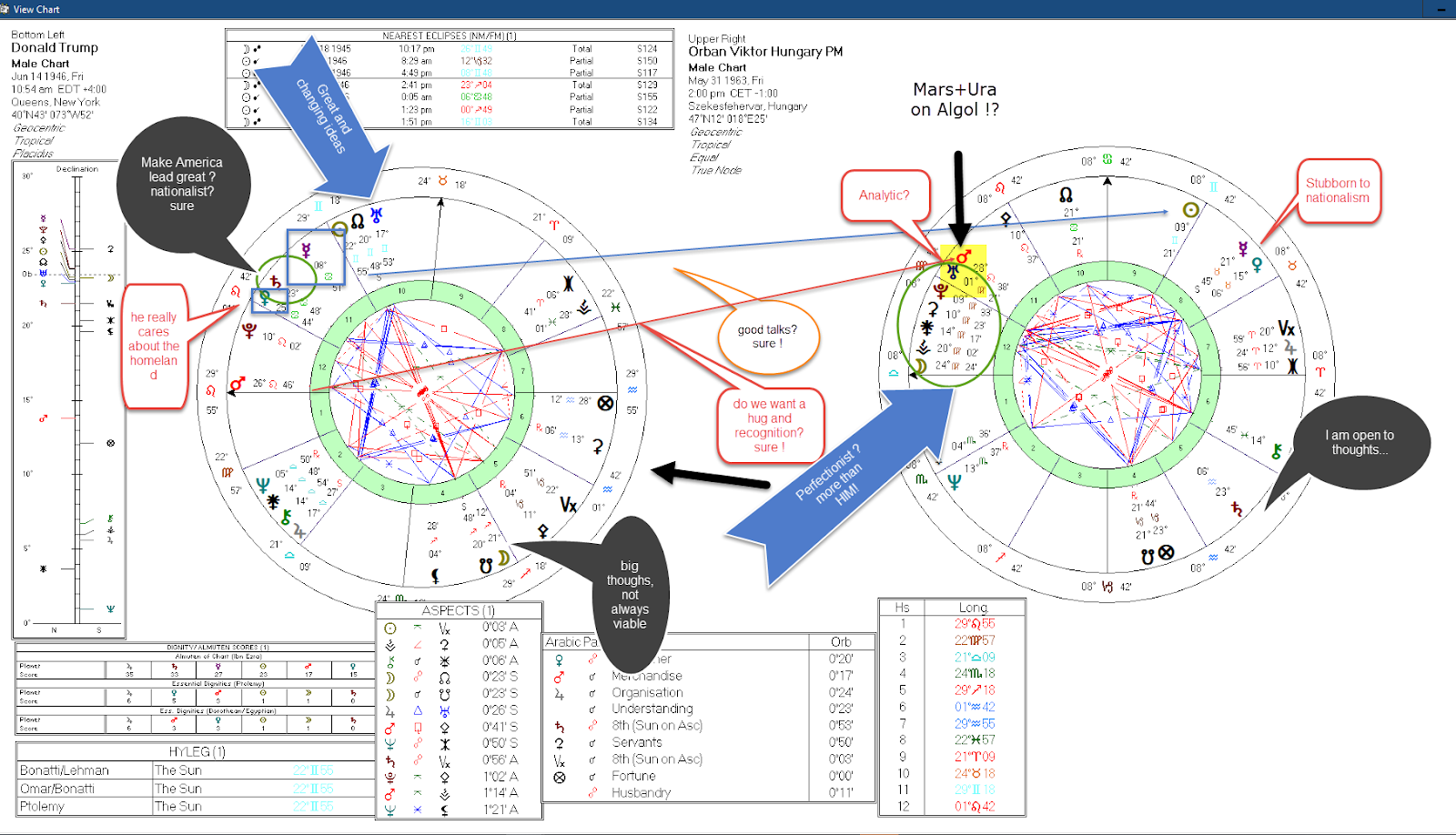The image size is (1456, 835).
Task: Select Jupiter glyph in Orban chart
Action: tap(1289, 347)
